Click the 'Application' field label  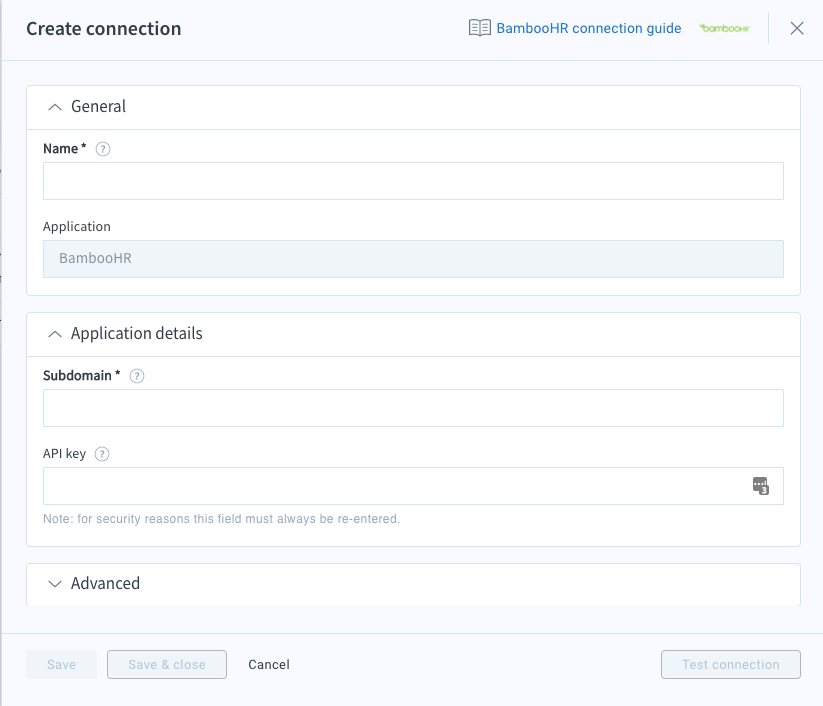point(77,227)
